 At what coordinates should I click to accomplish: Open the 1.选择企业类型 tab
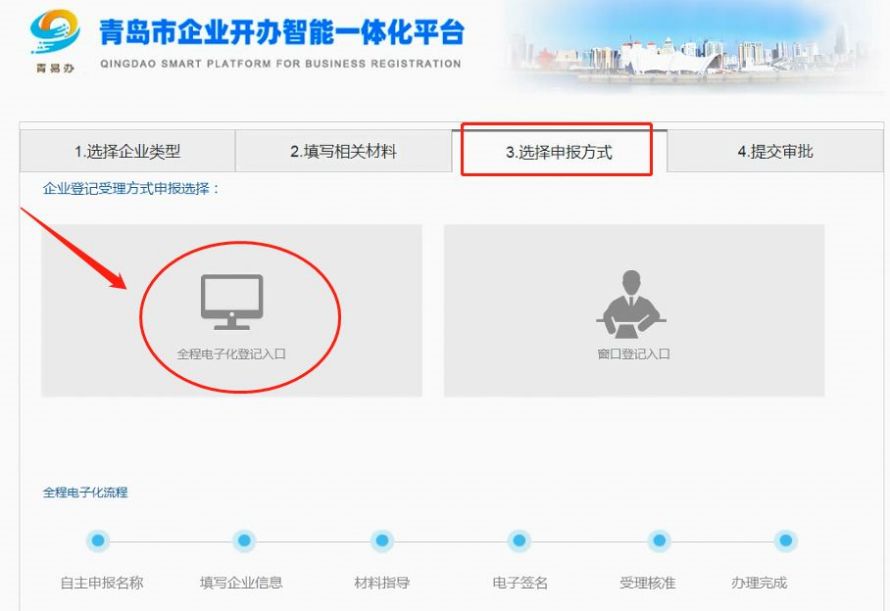127,152
